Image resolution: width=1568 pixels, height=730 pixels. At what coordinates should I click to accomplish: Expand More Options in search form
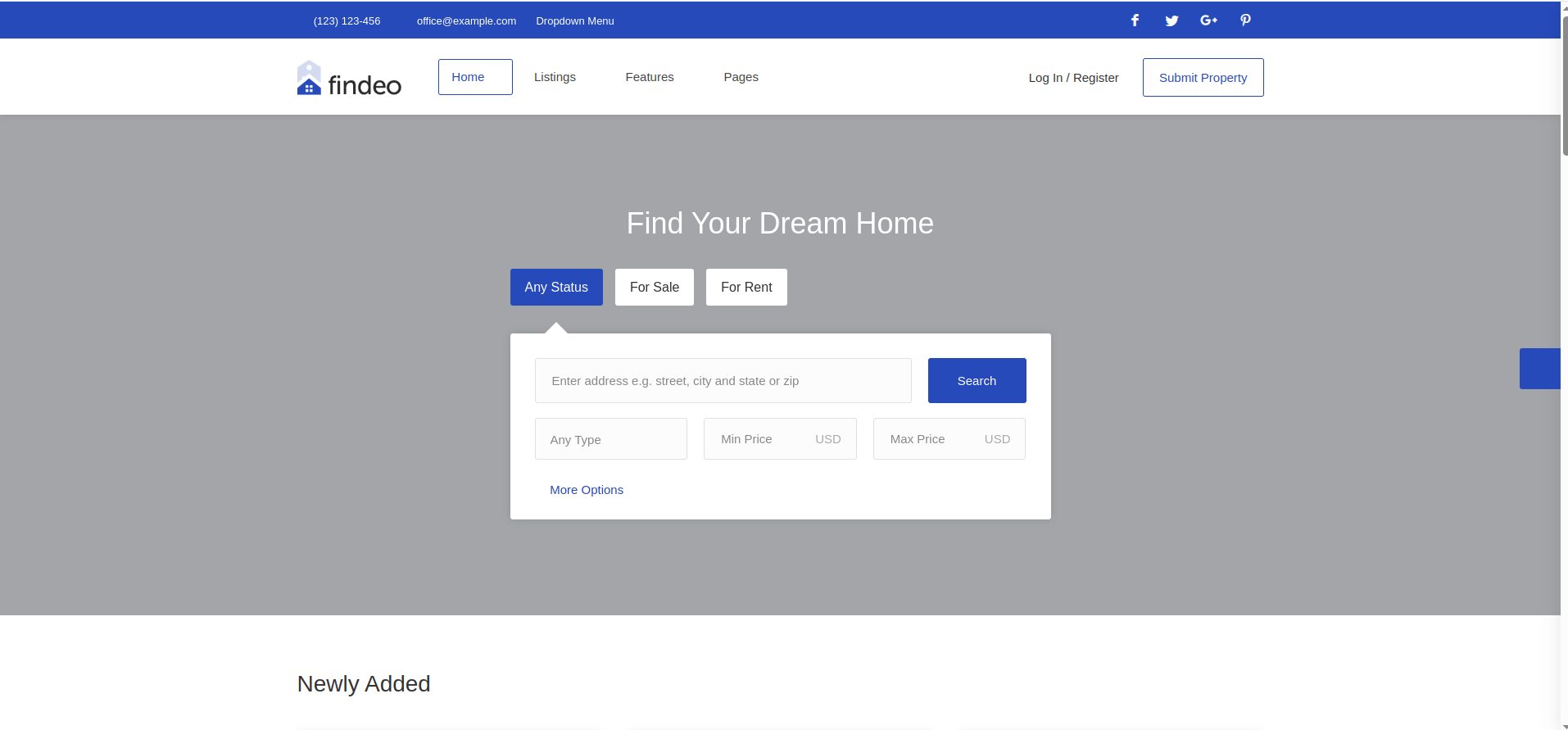(587, 490)
